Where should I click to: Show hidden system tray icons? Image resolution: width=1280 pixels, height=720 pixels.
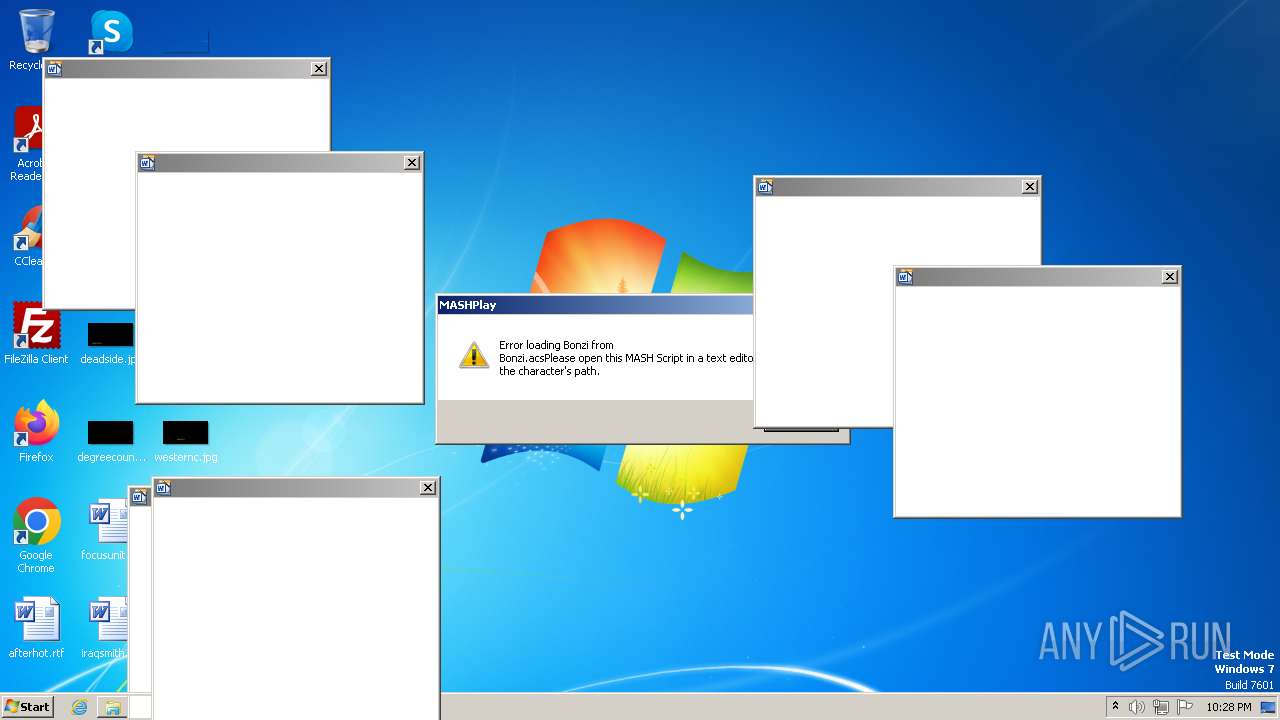(1116, 707)
